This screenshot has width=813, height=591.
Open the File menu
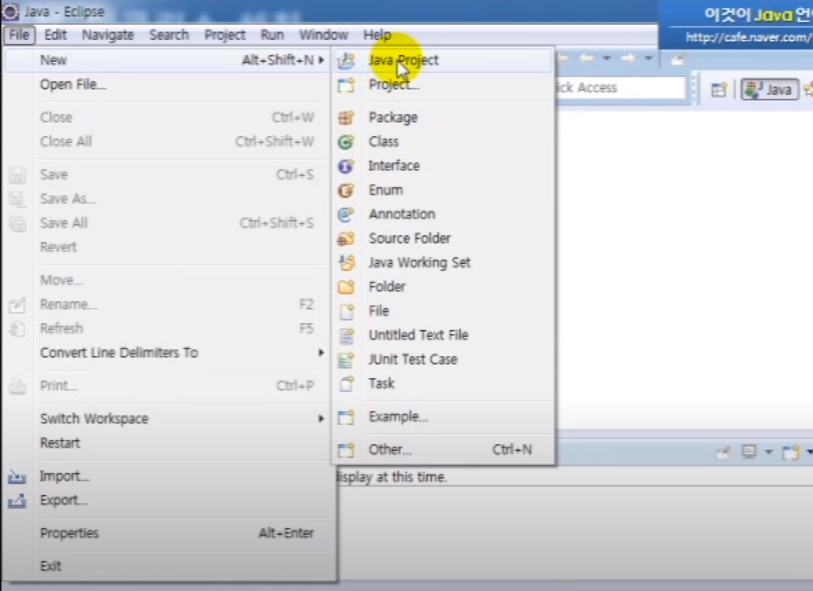click(19, 35)
